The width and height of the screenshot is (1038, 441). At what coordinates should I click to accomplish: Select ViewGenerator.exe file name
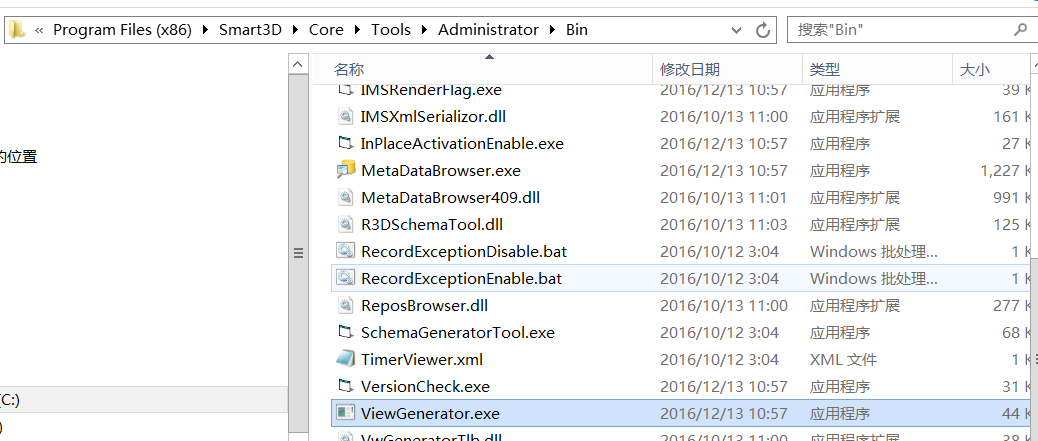pos(430,413)
